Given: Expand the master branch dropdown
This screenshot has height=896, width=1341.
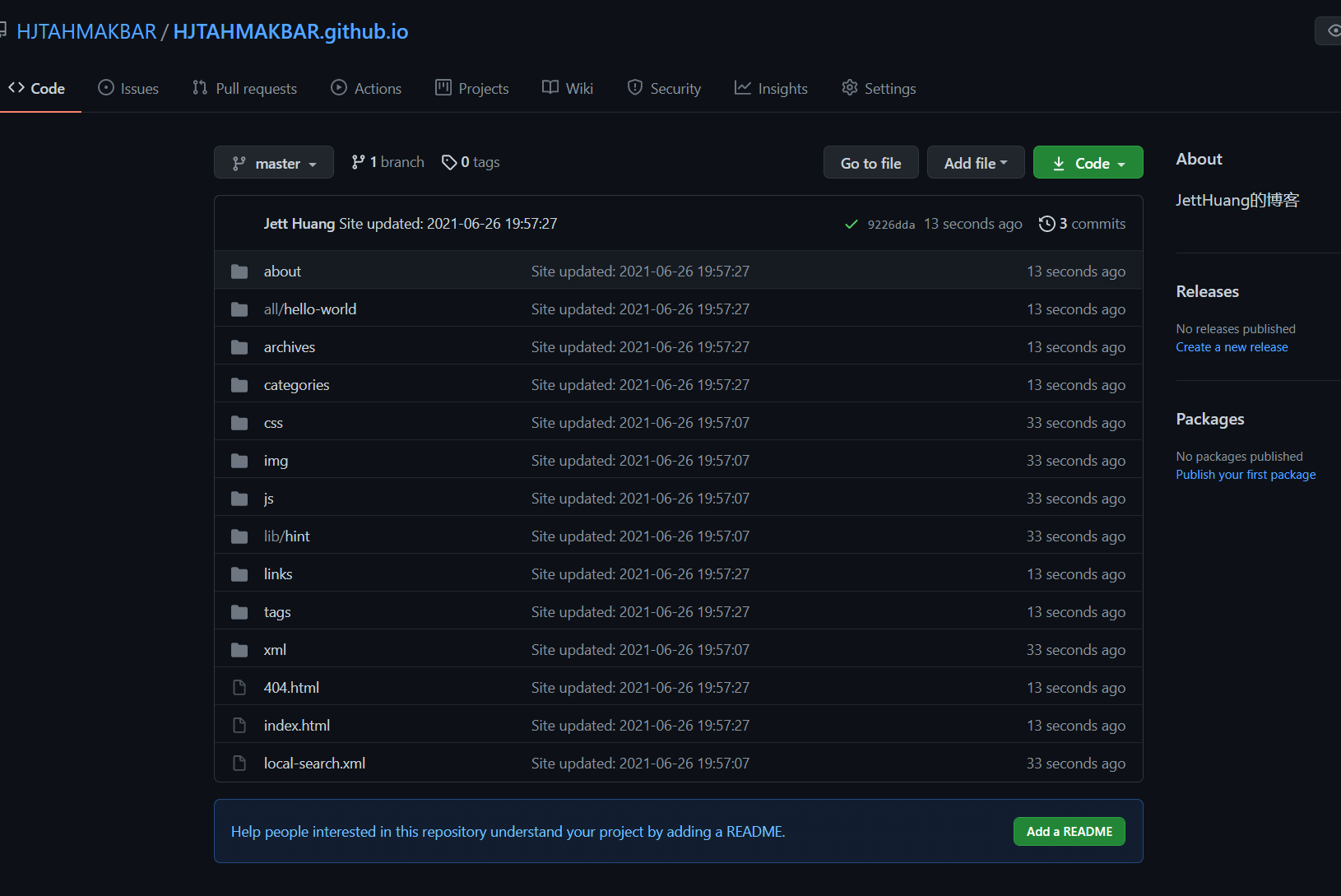Looking at the screenshot, I should (274, 163).
